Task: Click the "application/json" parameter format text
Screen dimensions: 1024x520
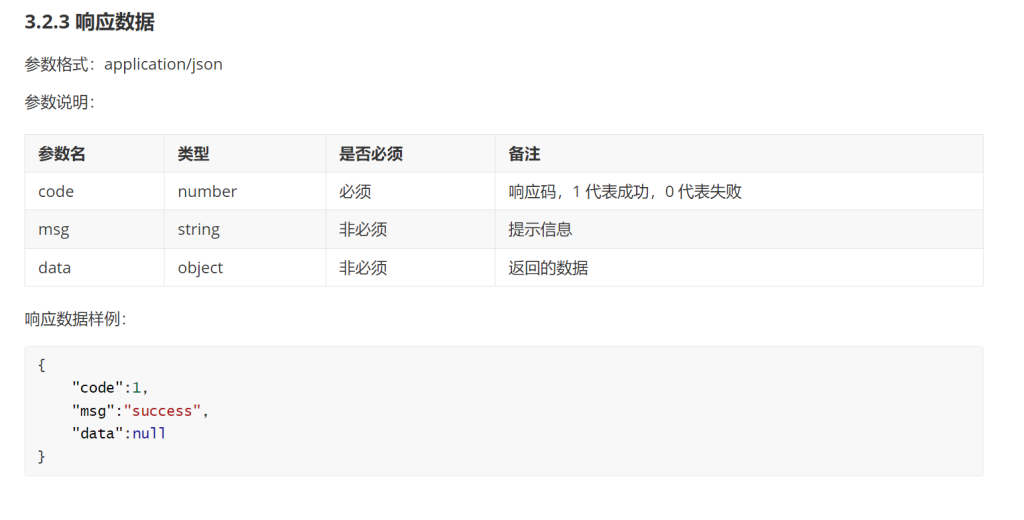Action: pos(163,64)
